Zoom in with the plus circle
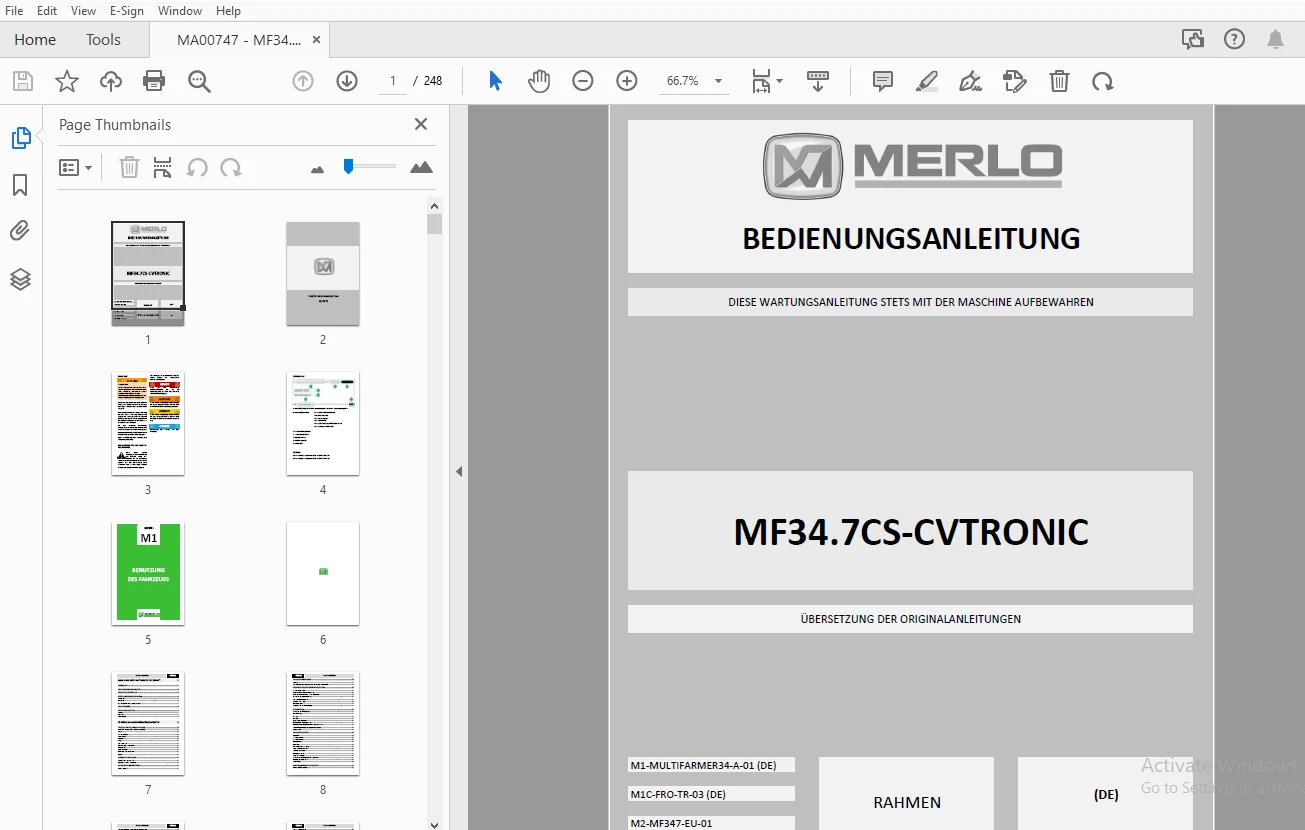This screenshot has height=830, width=1305. point(627,81)
